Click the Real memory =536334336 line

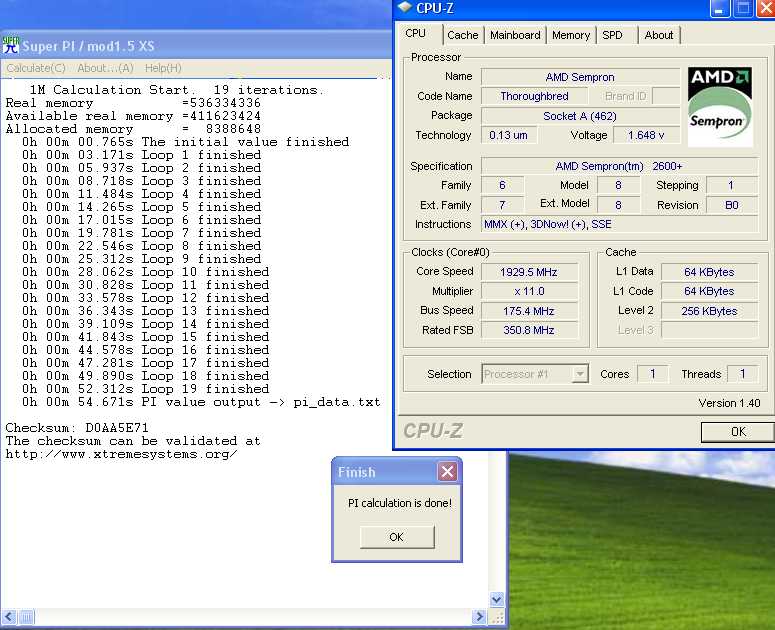(x=133, y=103)
